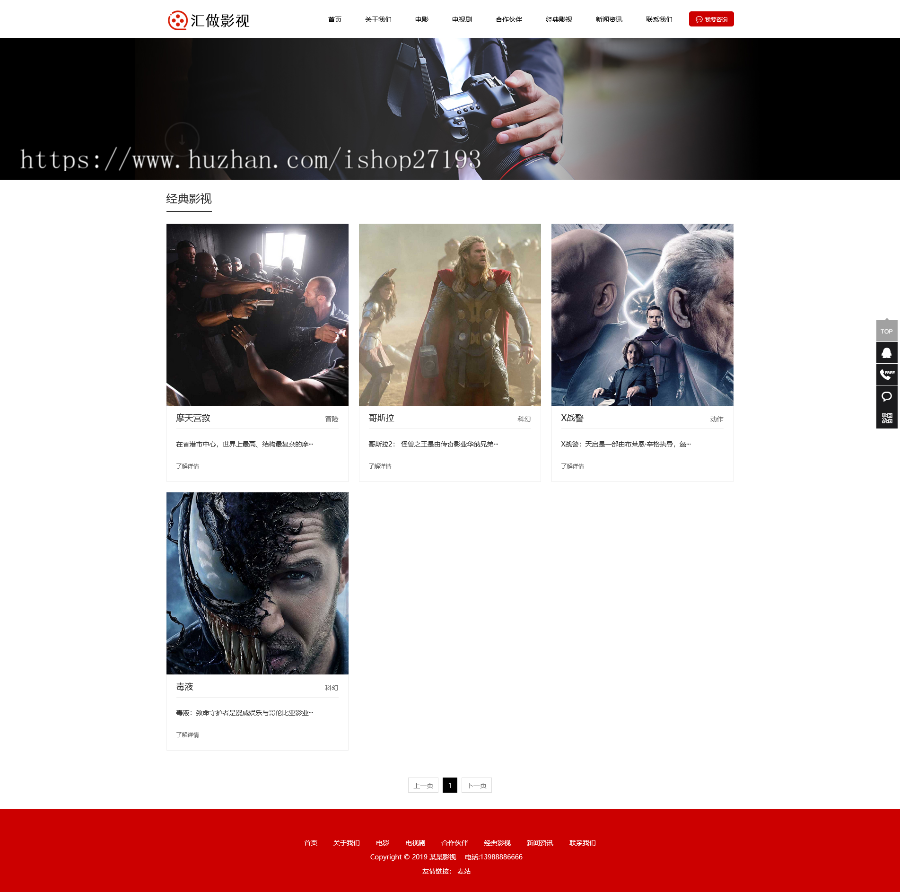Click the 摩天营救 movie title
The width and height of the screenshot is (900, 892).
(x=193, y=418)
